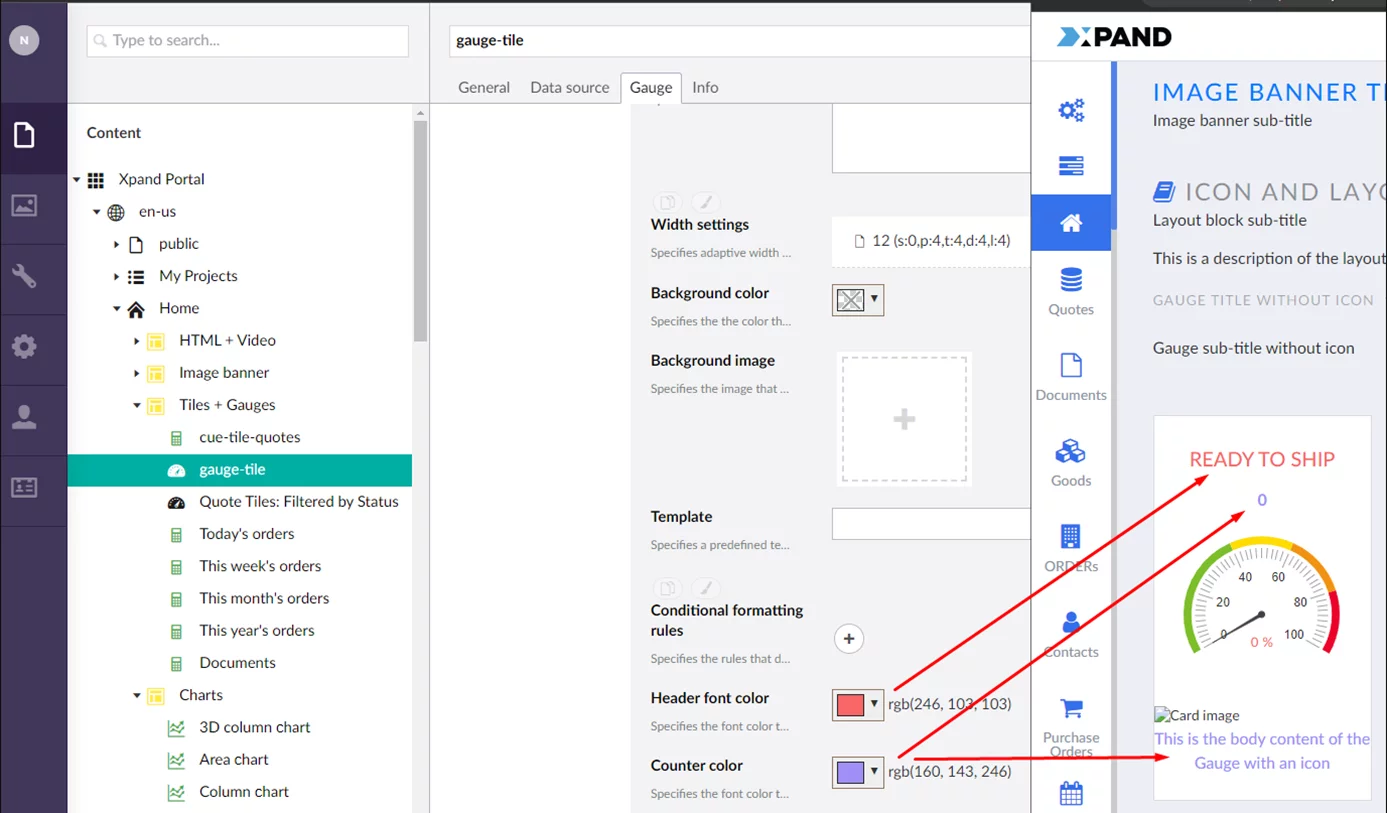The image size is (1387, 813).
Task: Click the Home icon in Xpand portal menu
Action: point(1071,223)
